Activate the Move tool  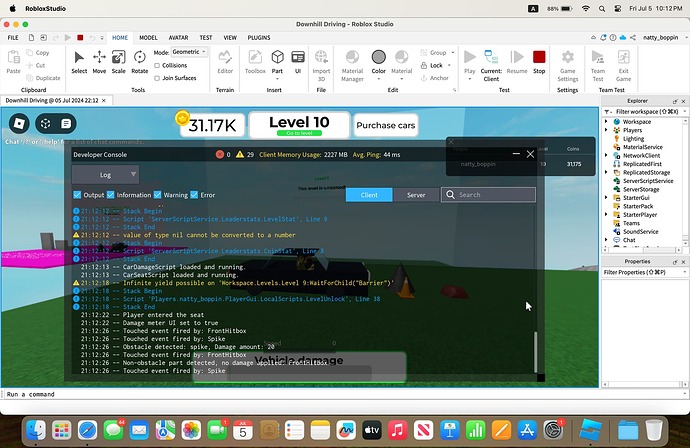(x=99, y=62)
